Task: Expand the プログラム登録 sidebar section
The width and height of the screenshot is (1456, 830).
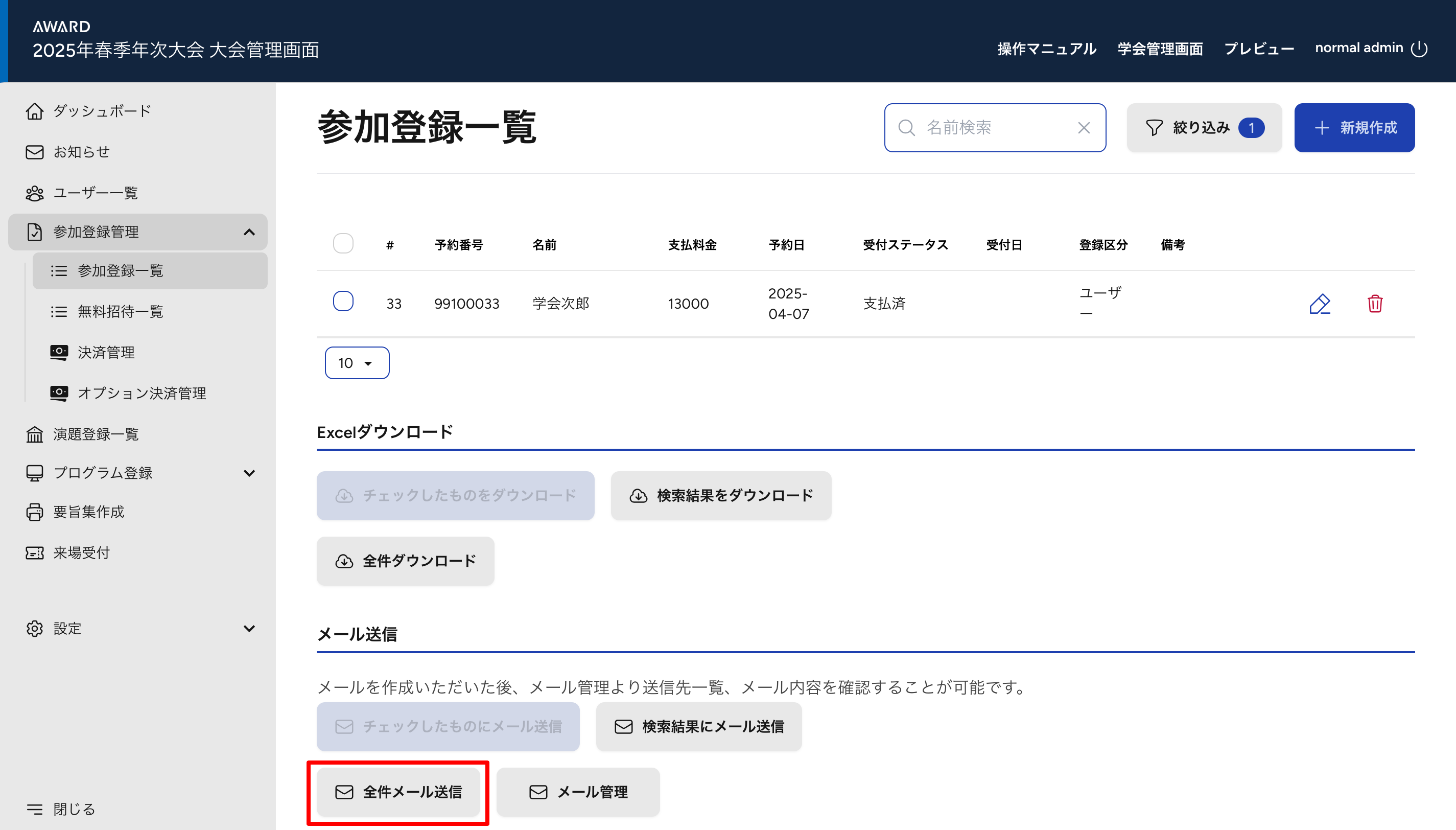Action: coord(249,473)
